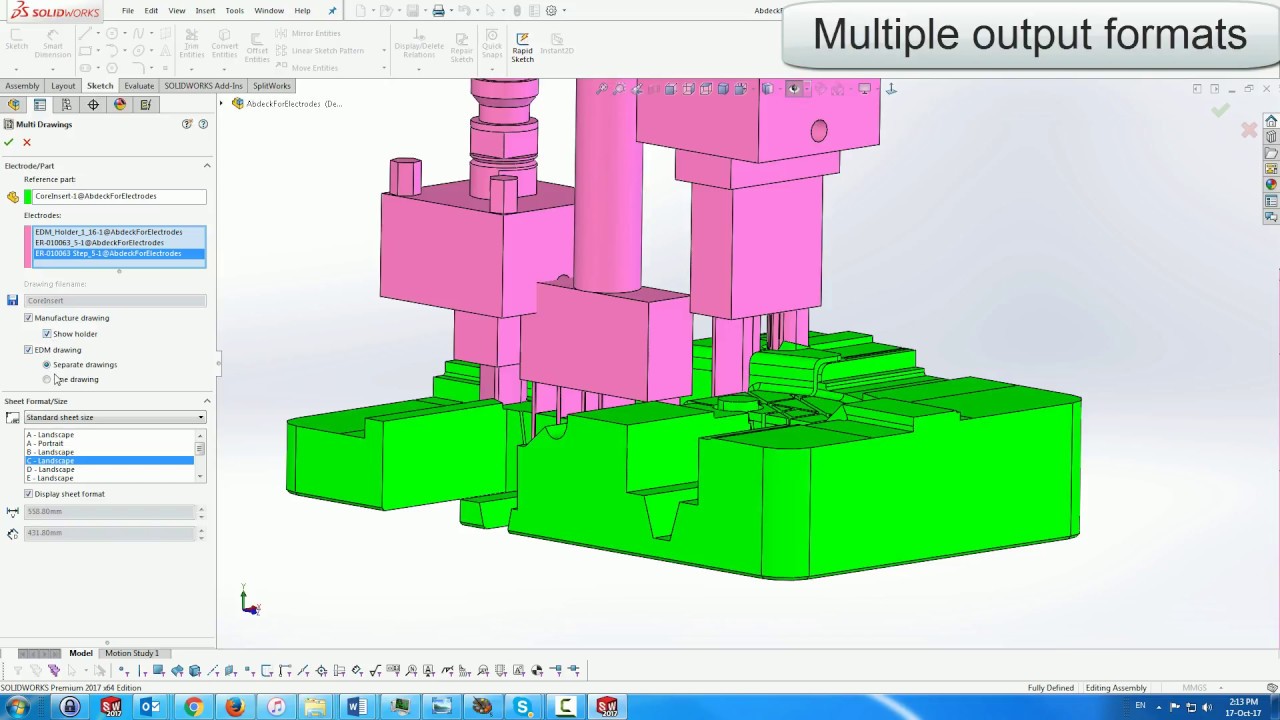
Task: Switch to the SplitWorks tab
Action: click(272, 86)
